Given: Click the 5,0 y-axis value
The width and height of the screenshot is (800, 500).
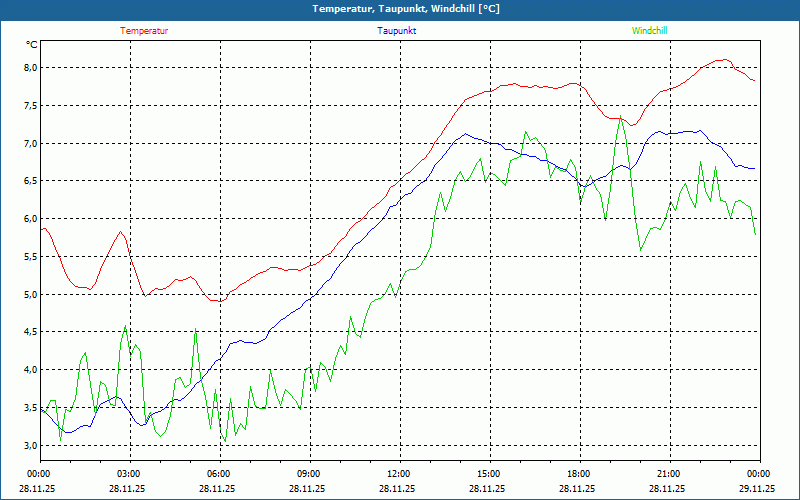Looking at the screenshot, I should click(31, 294).
